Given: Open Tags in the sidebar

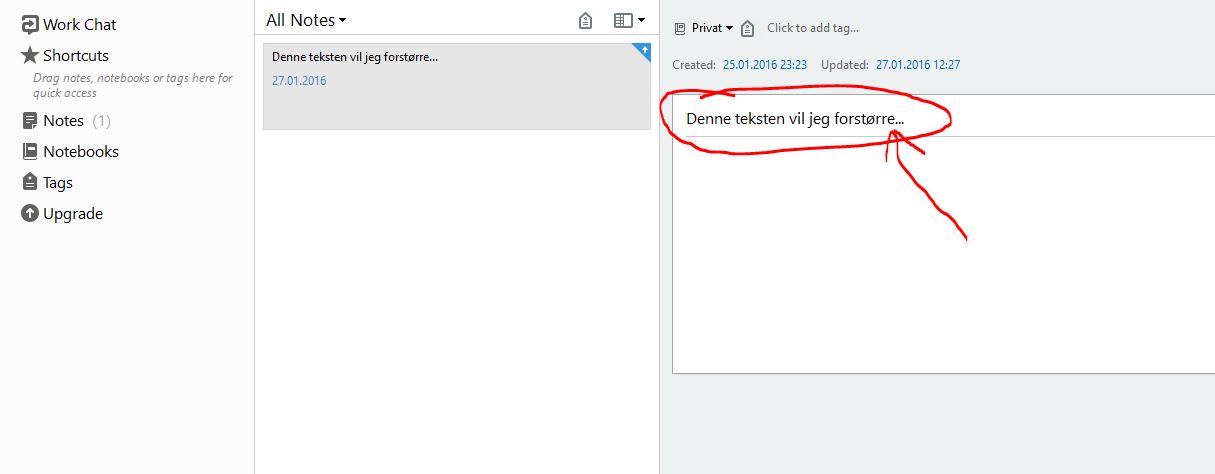Looking at the screenshot, I should point(47,182).
